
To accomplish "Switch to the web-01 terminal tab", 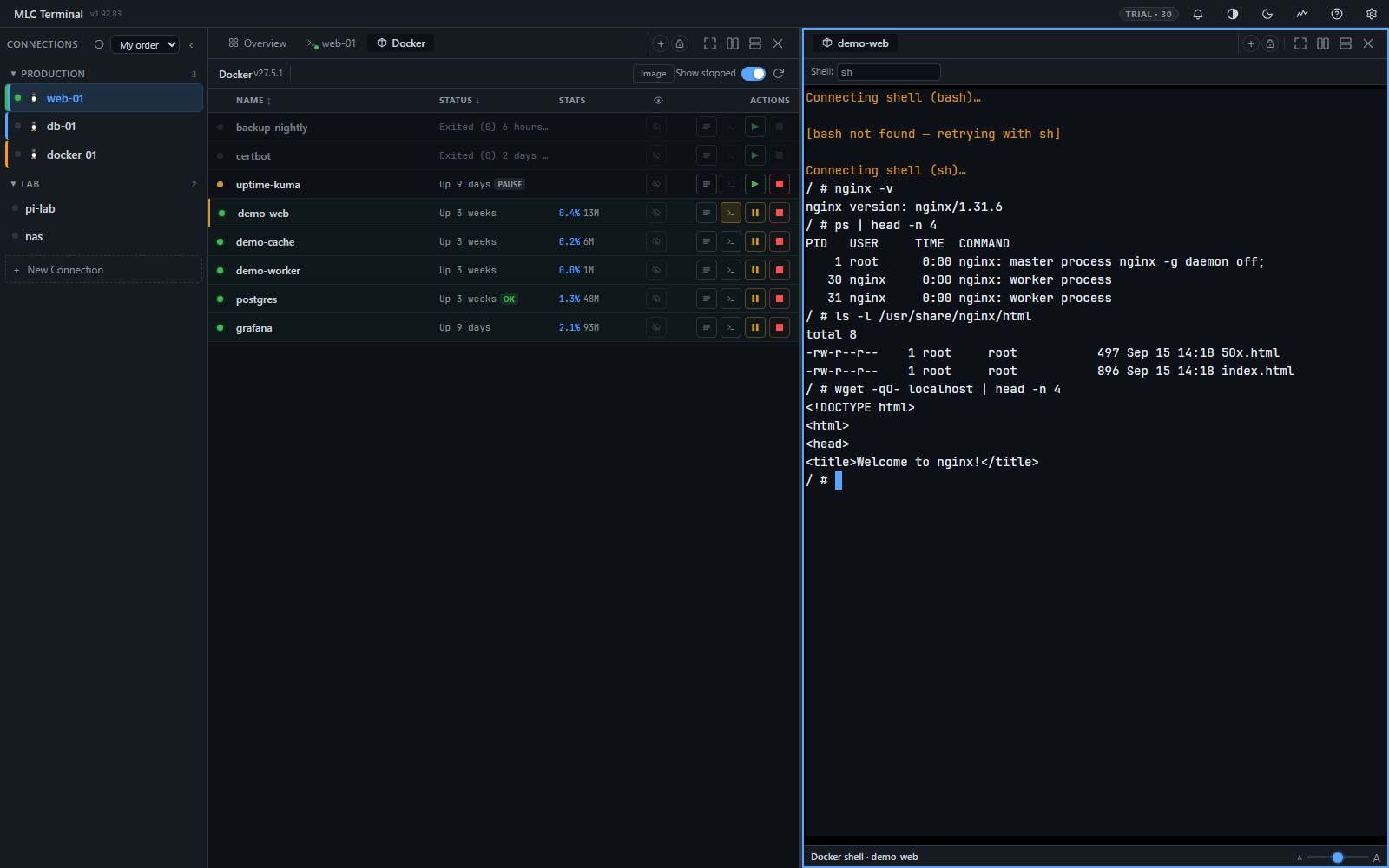I will tap(331, 43).
